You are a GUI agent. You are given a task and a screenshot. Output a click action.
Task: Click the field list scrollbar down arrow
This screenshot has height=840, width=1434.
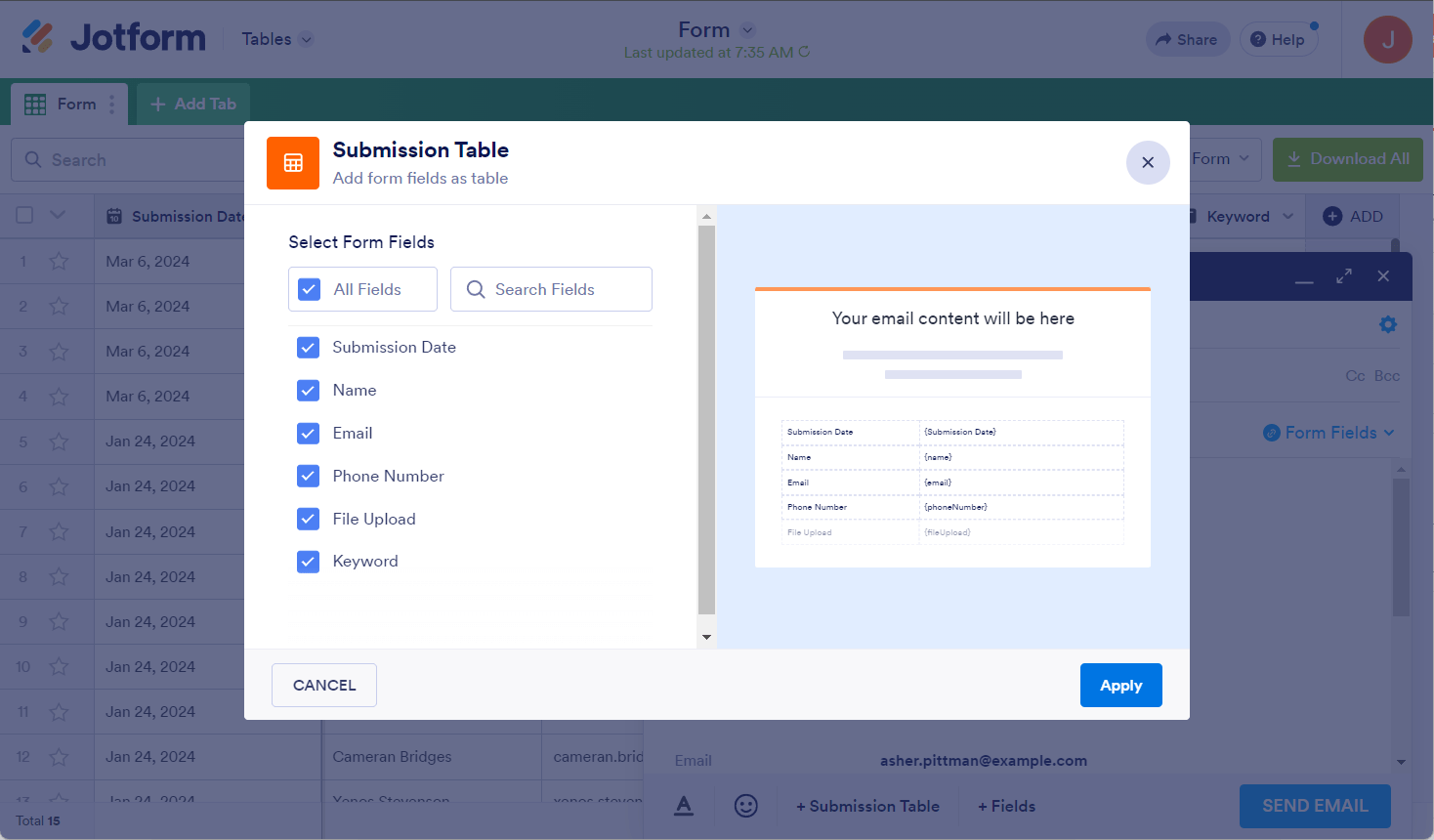pyautogui.click(x=706, y=638)
